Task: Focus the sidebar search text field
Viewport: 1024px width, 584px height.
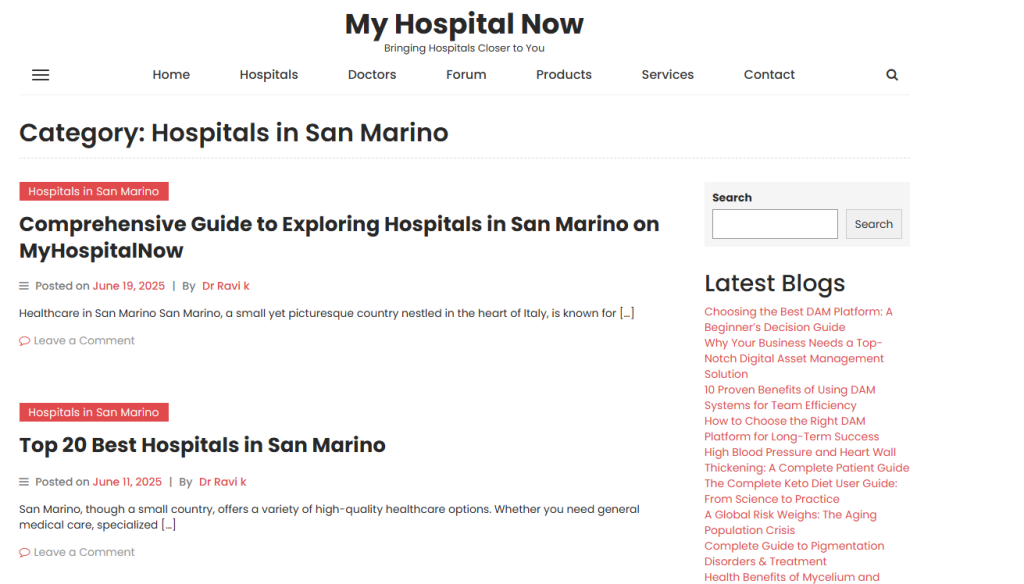Action: [775, 224]
